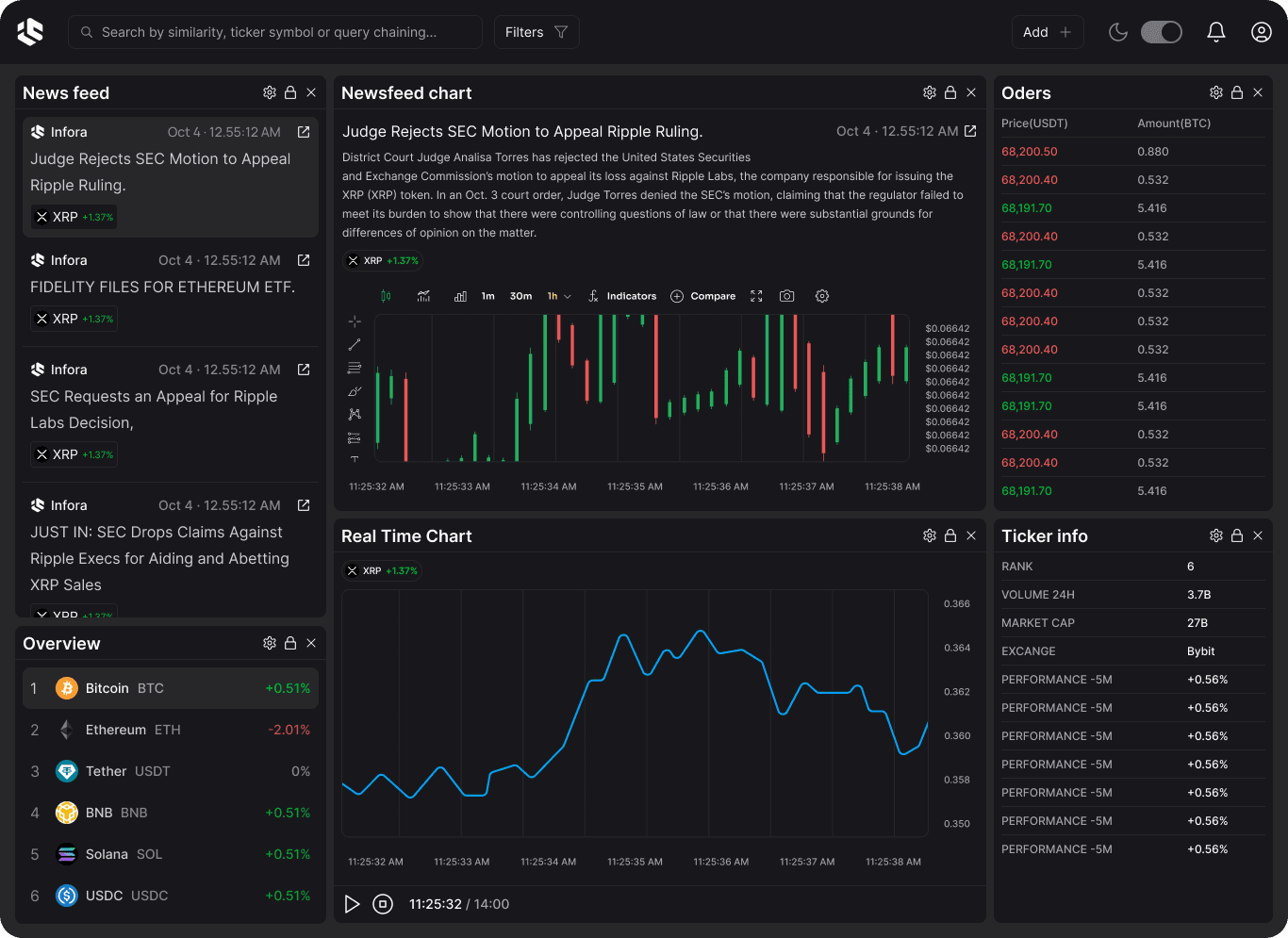Lock the Real Time Chart panel
Image resolution: width=1288 pixels, height=938 pixels.
click(x=950, y=535)
